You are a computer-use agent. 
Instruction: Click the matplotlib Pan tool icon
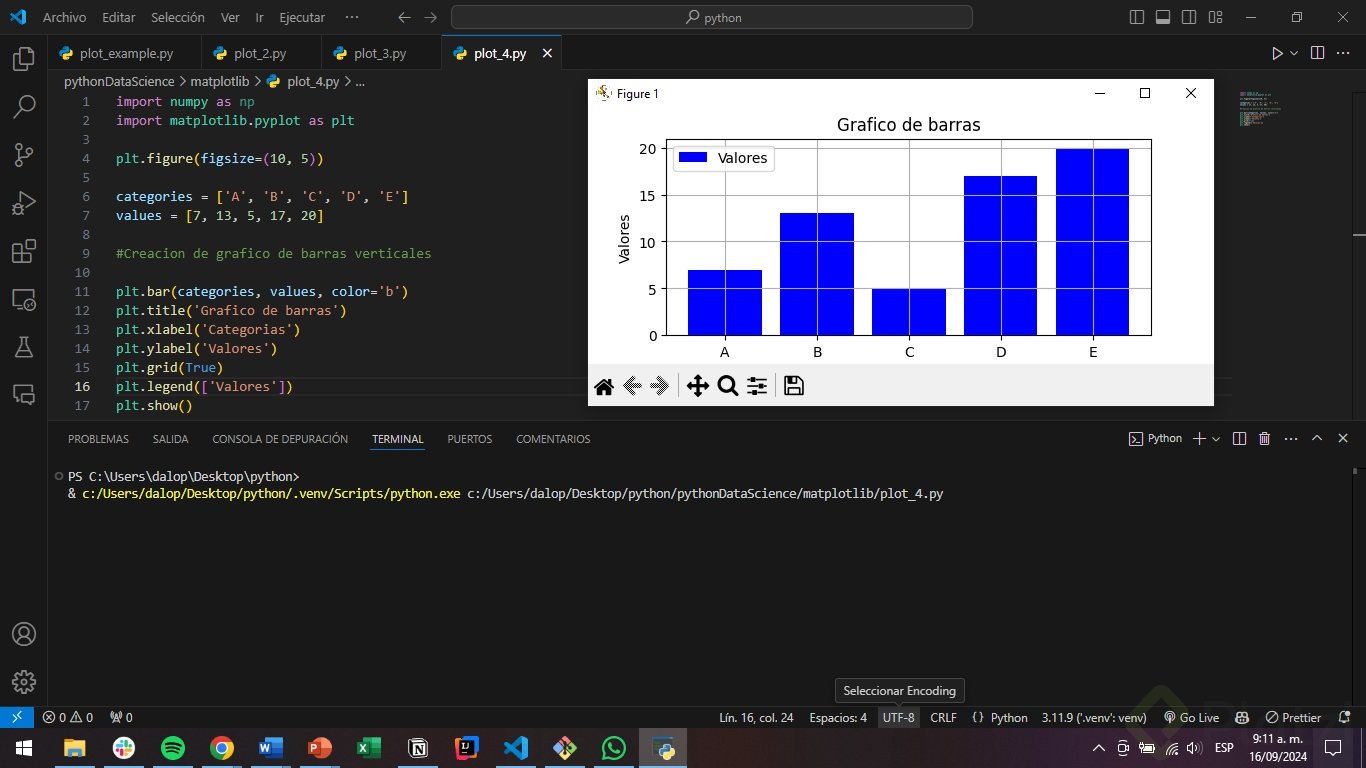[x=697, y=386]
